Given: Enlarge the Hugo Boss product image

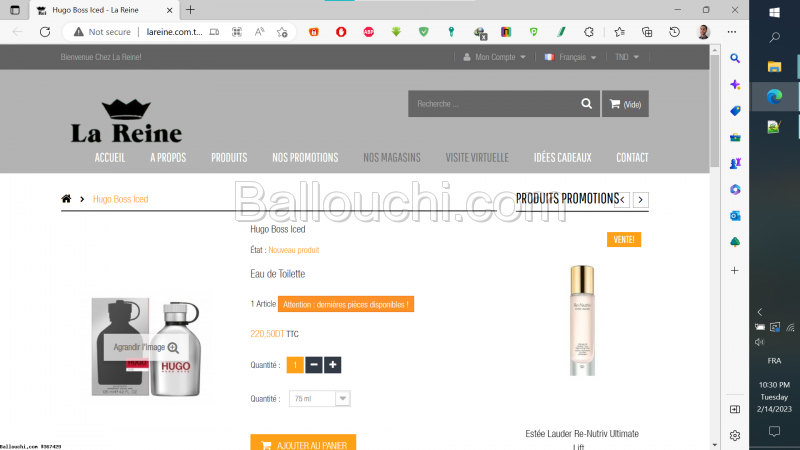Looking at the screenshot, I should pyautogui.click(x=146, y=347).
